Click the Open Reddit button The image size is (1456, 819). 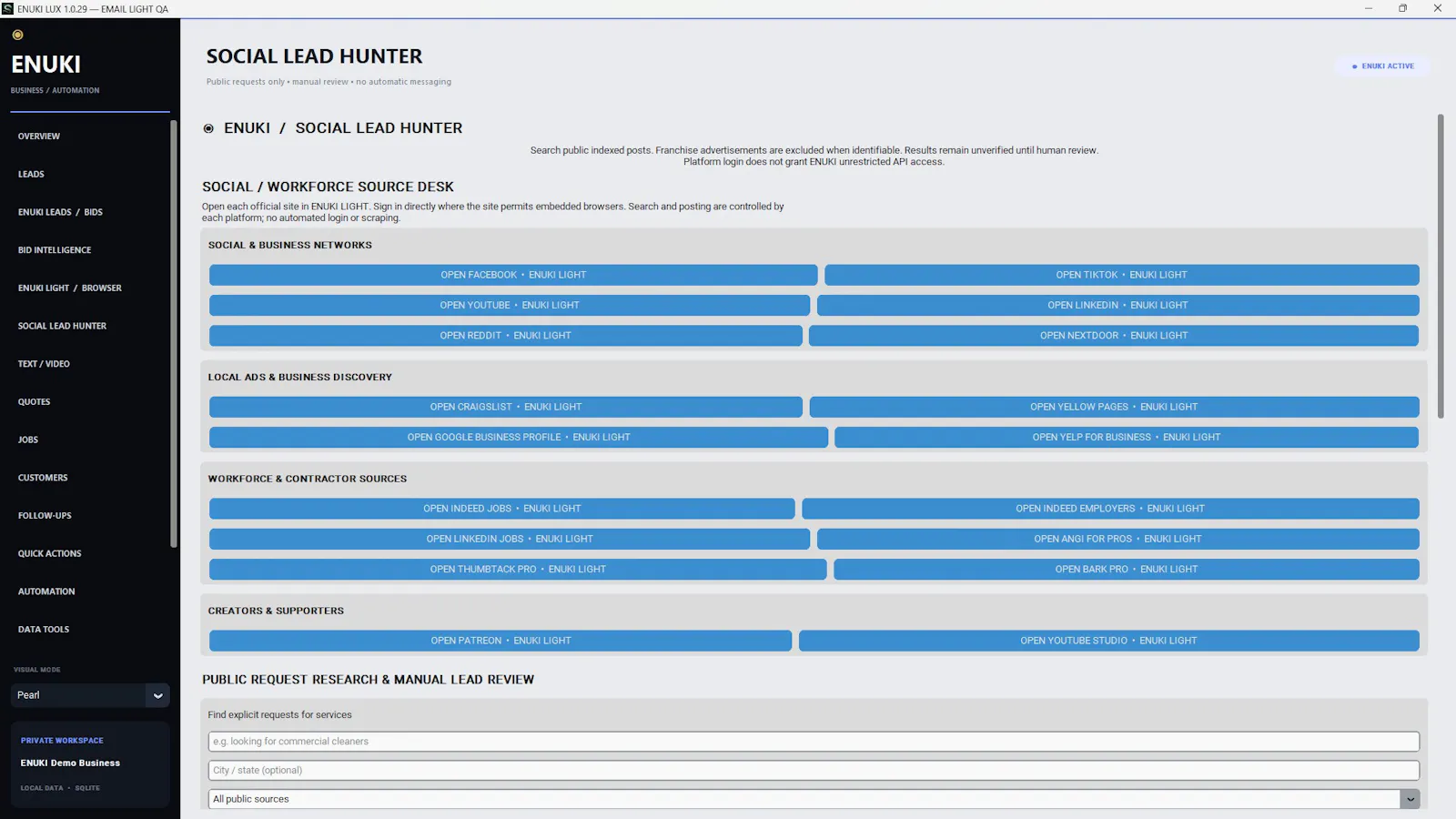pyautogui.click(x=506, y=336)
